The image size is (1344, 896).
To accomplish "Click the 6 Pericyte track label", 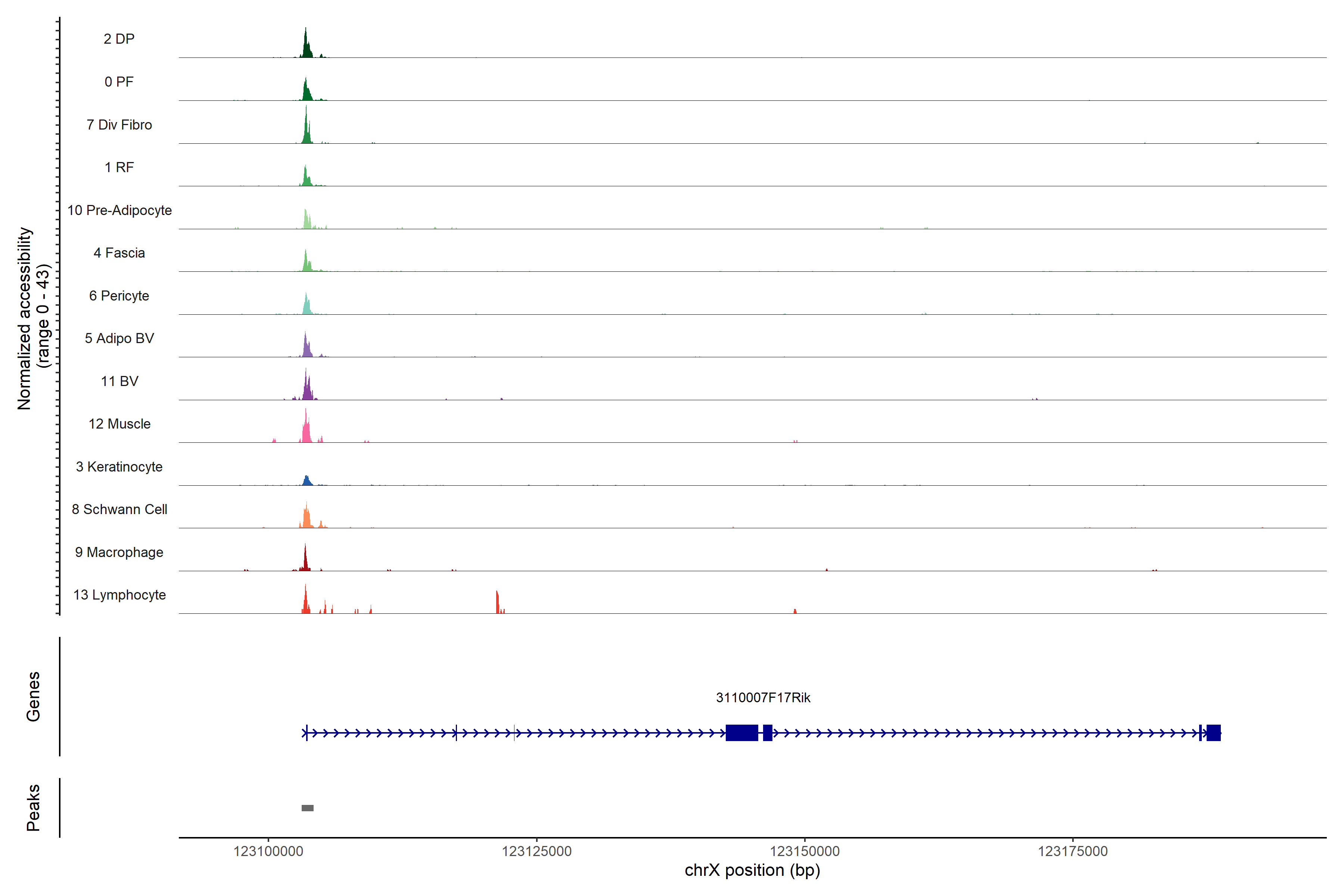I will point(119,295).
